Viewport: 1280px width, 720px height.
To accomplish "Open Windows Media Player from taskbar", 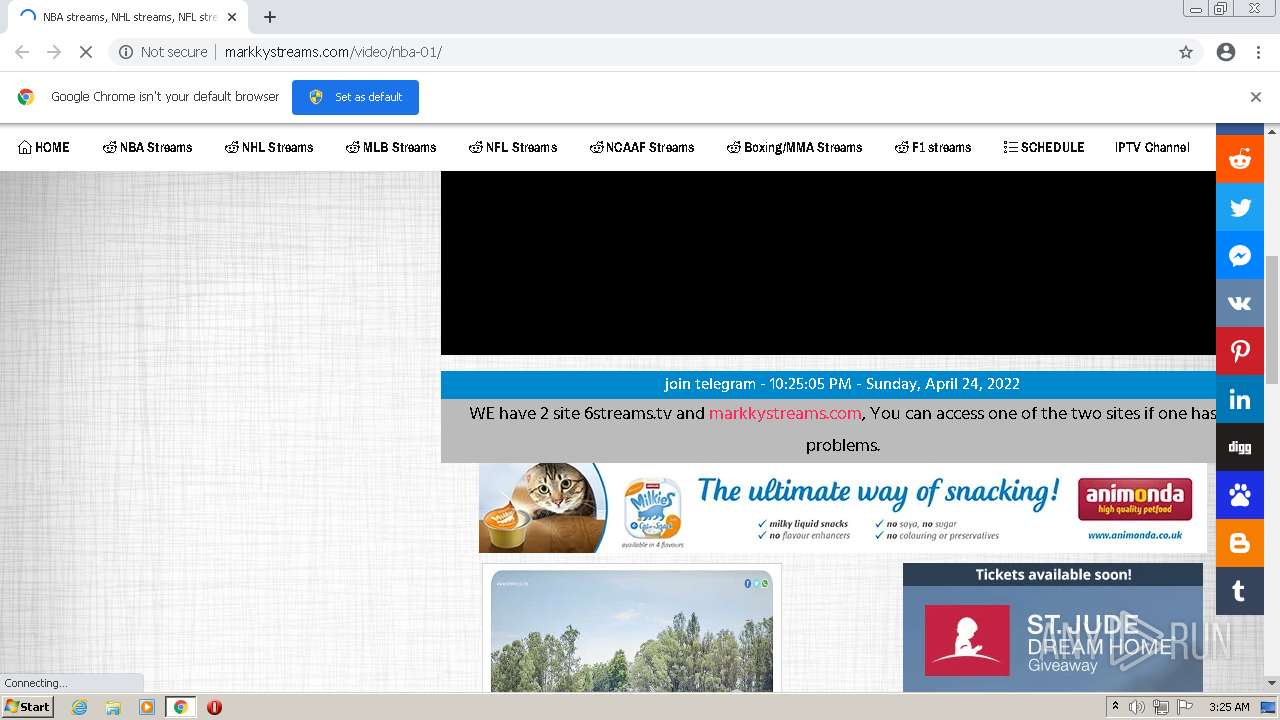I will (x=147, y=707).
